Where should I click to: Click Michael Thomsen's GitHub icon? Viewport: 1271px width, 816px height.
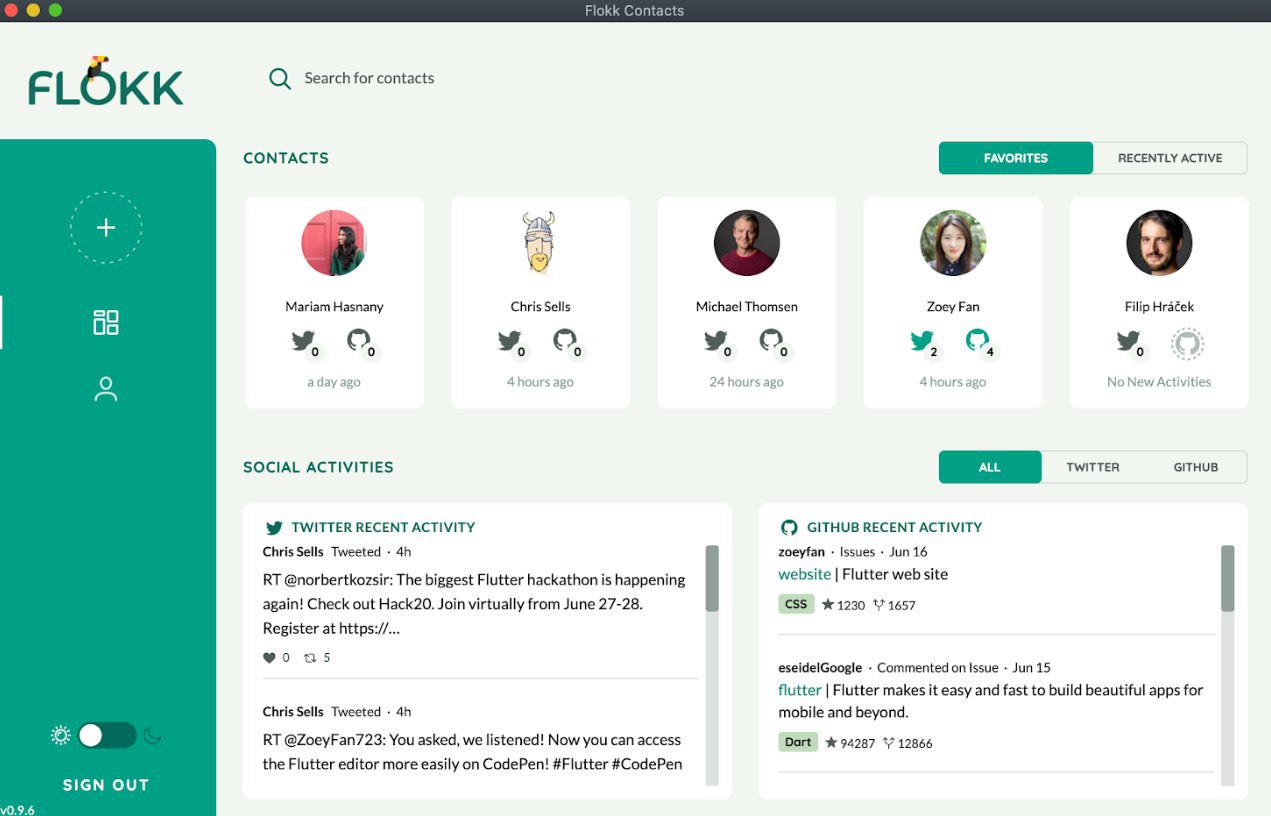[770, 340]
